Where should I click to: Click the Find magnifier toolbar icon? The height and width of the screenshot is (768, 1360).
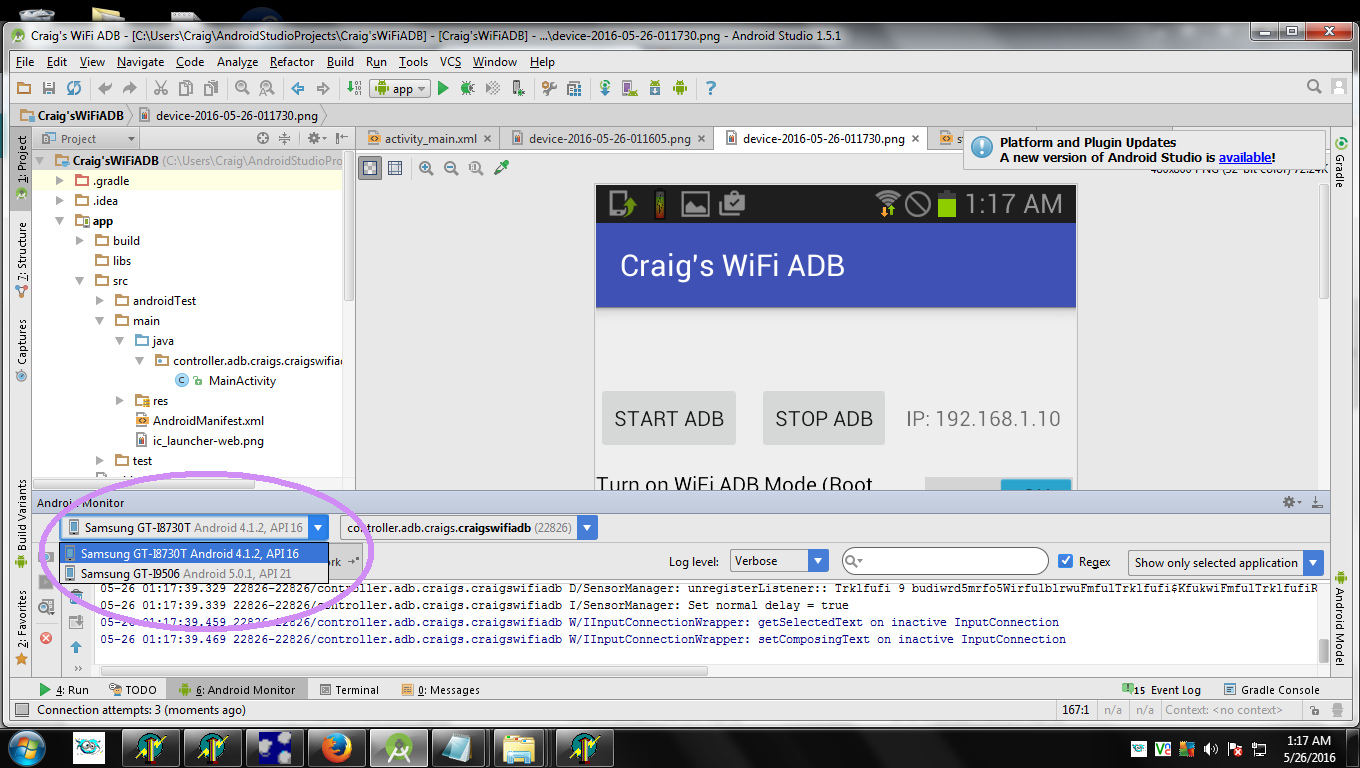[x=244, y=88]
